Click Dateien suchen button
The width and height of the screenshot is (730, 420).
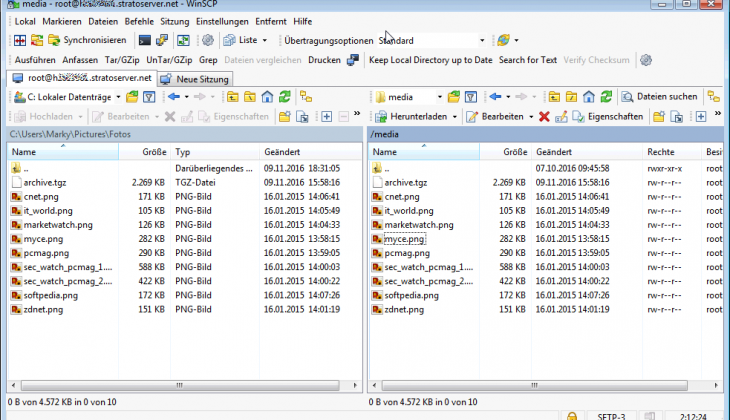click(x=660, y=97)
